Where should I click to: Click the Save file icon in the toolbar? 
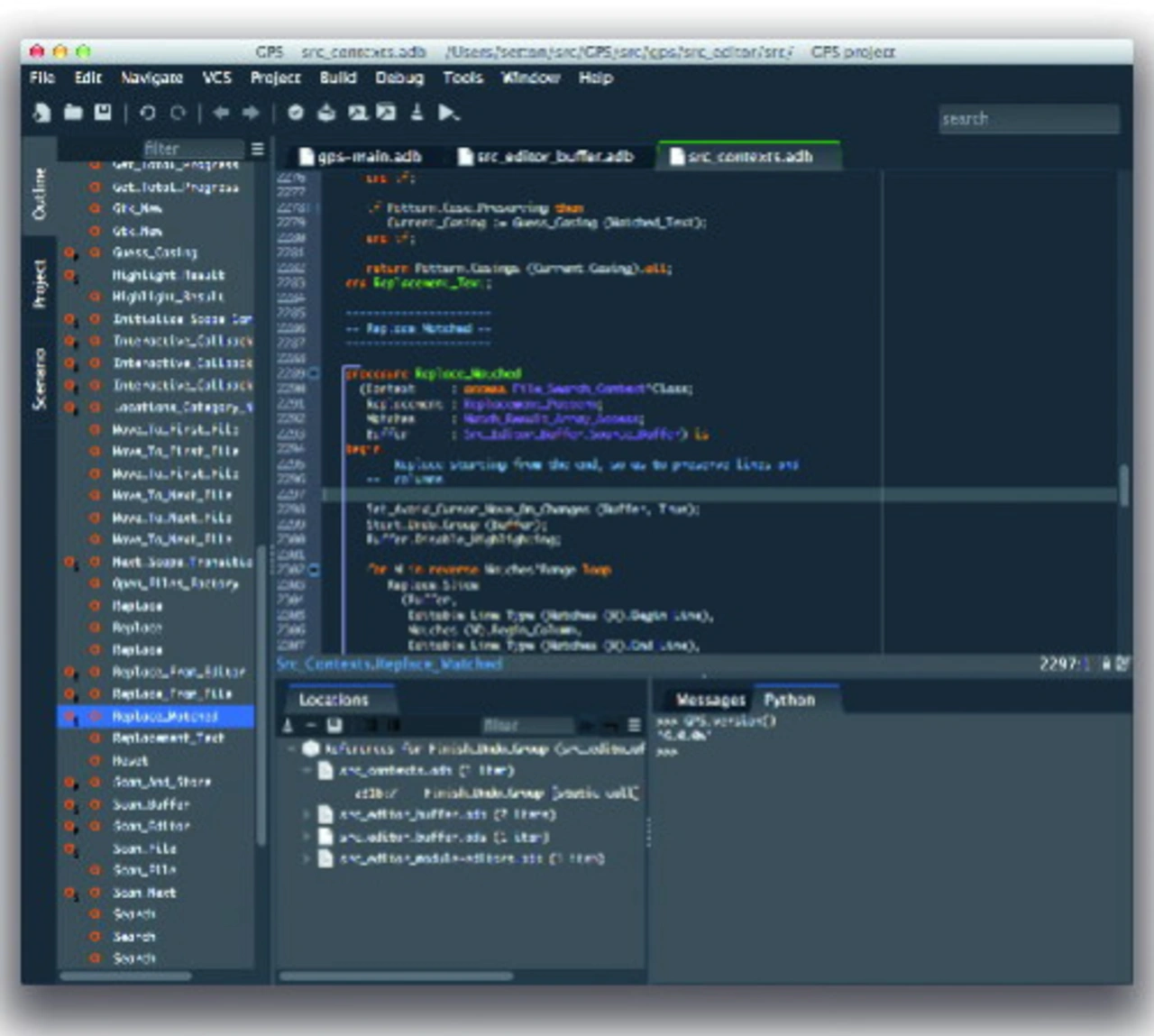click(103, 113)
